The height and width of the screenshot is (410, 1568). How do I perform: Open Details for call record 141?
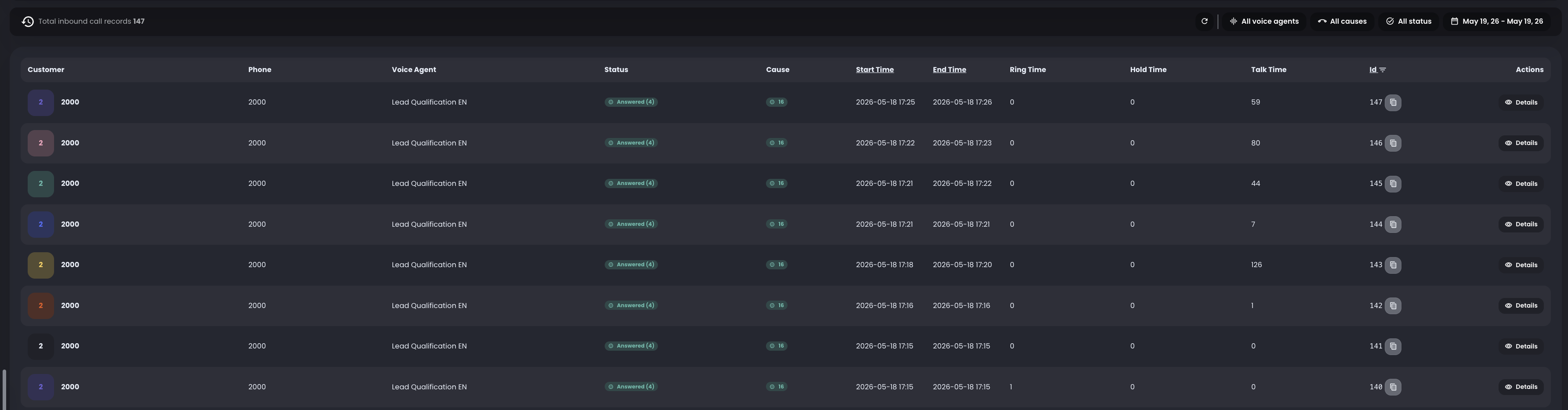pos(1521,346)
